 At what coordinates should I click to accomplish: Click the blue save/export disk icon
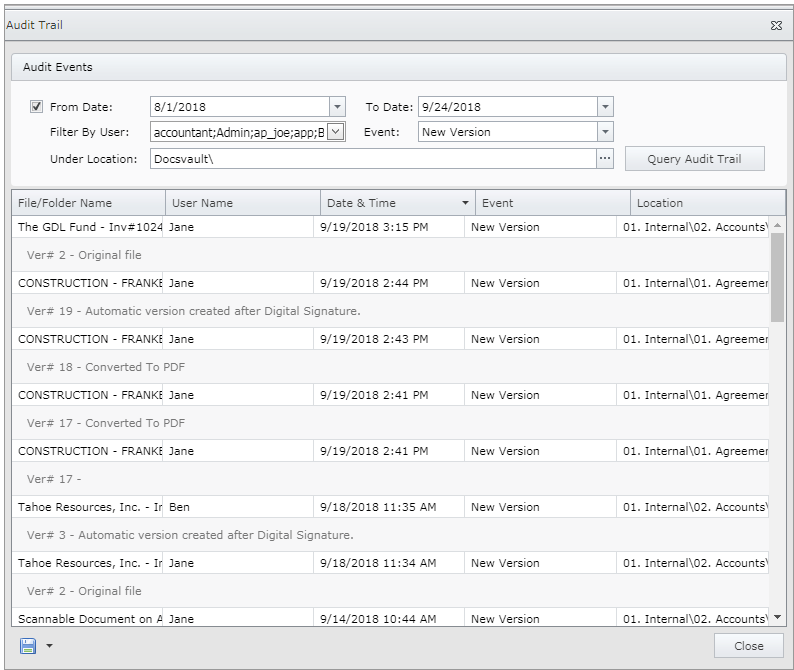(28, 646)
